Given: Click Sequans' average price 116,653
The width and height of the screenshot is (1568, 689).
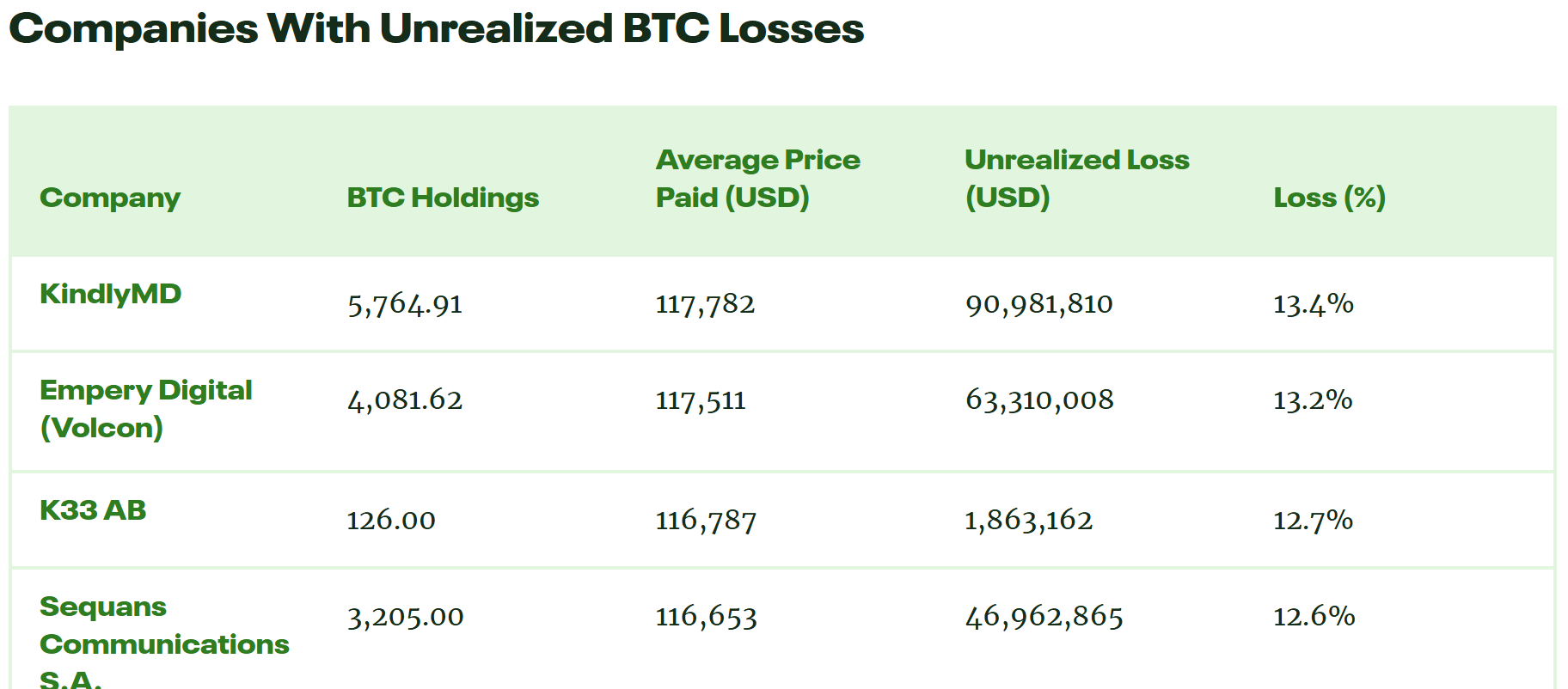Looking at the screenshot, I should [x=706, y=617].
